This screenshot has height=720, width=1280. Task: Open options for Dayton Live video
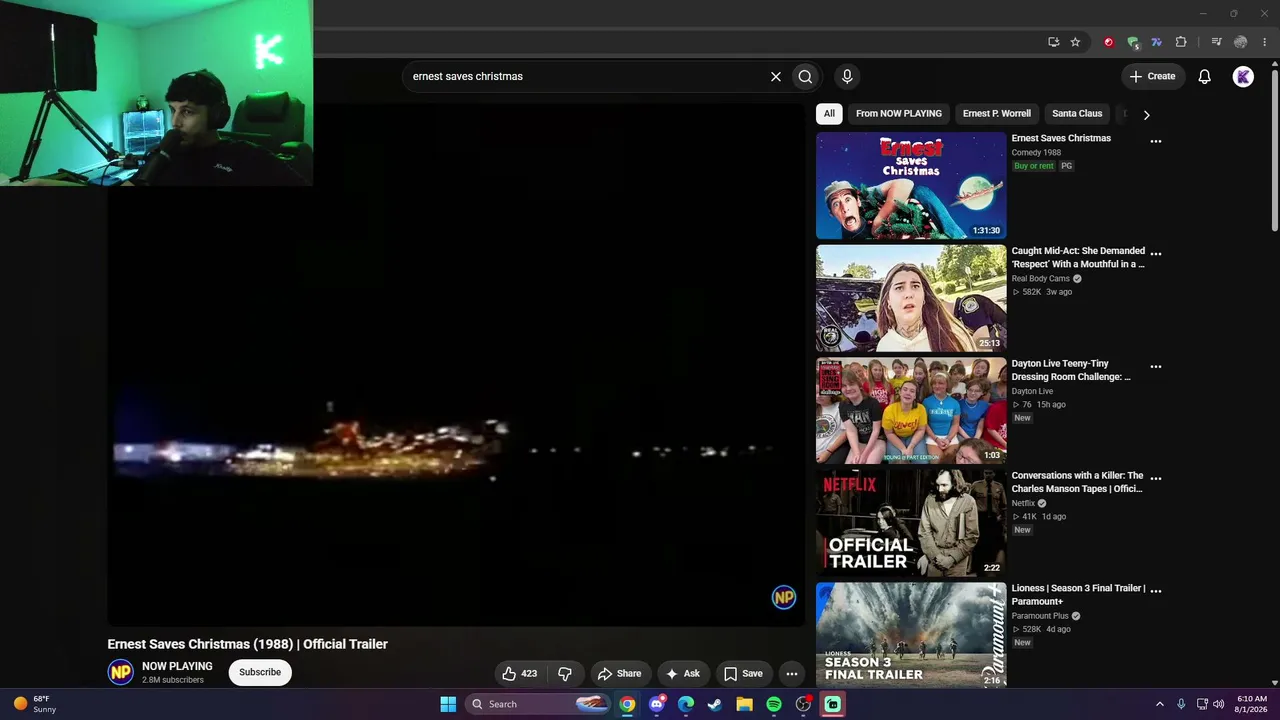(x=1156, y=367)
